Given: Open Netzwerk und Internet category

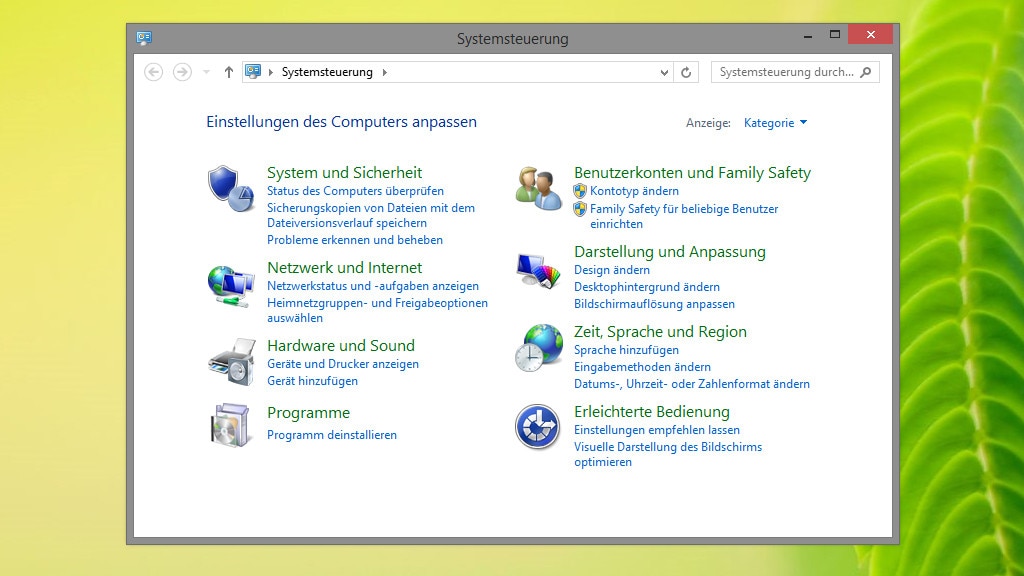Looking at the screenshot, I should coord(344,267).
